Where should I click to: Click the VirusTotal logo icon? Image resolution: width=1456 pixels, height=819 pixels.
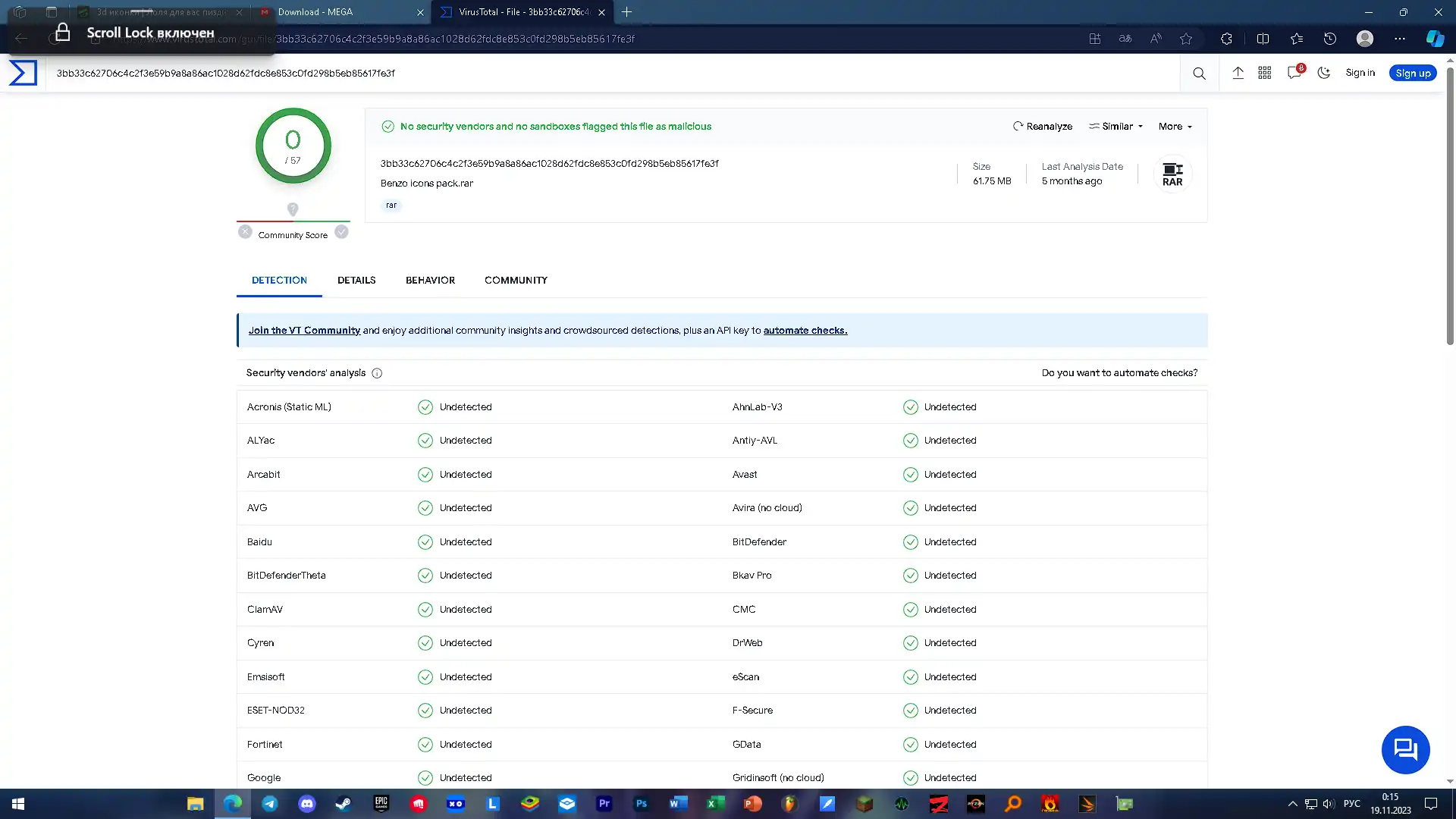tap(23, 73)
